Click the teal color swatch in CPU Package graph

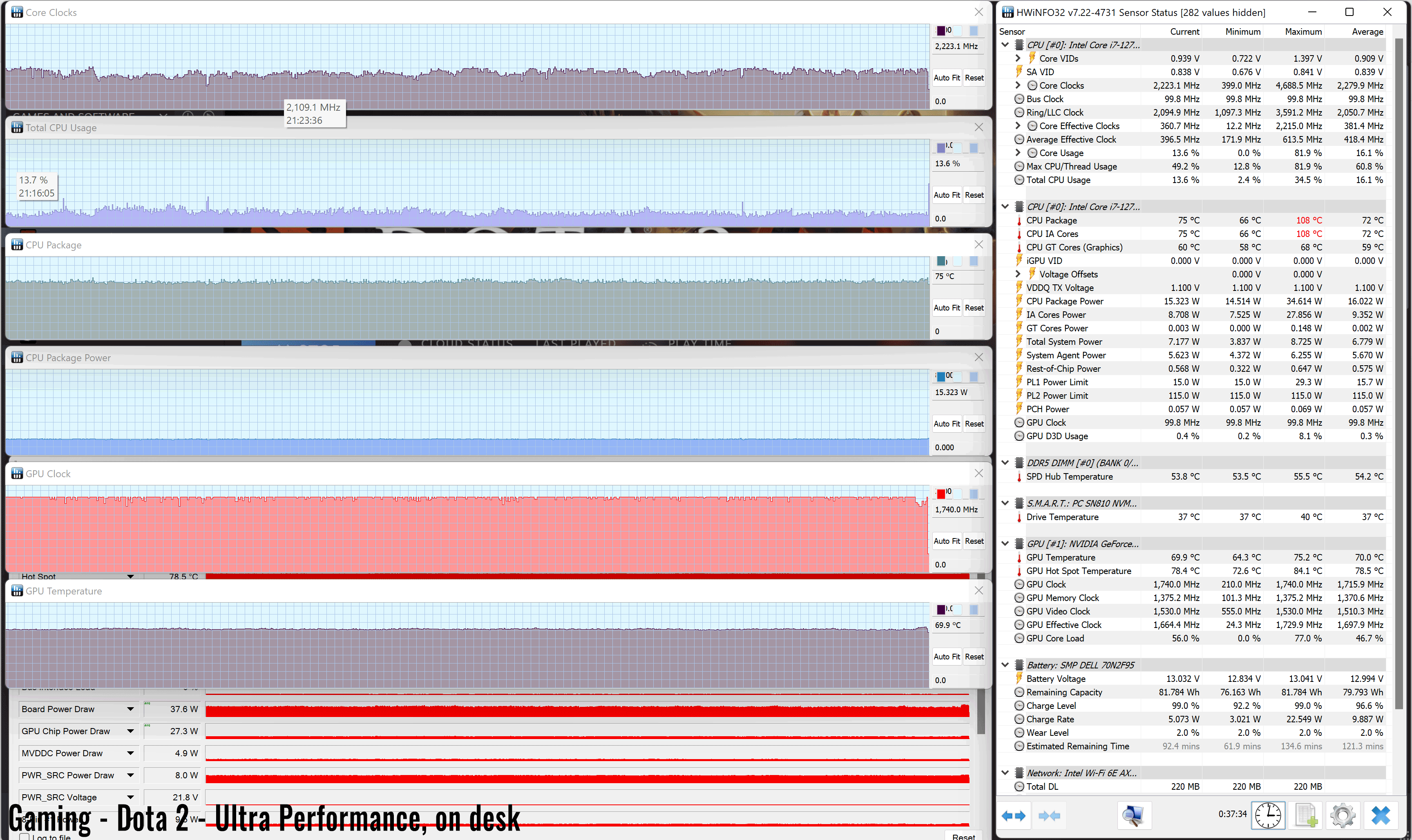tap(941, 261)
